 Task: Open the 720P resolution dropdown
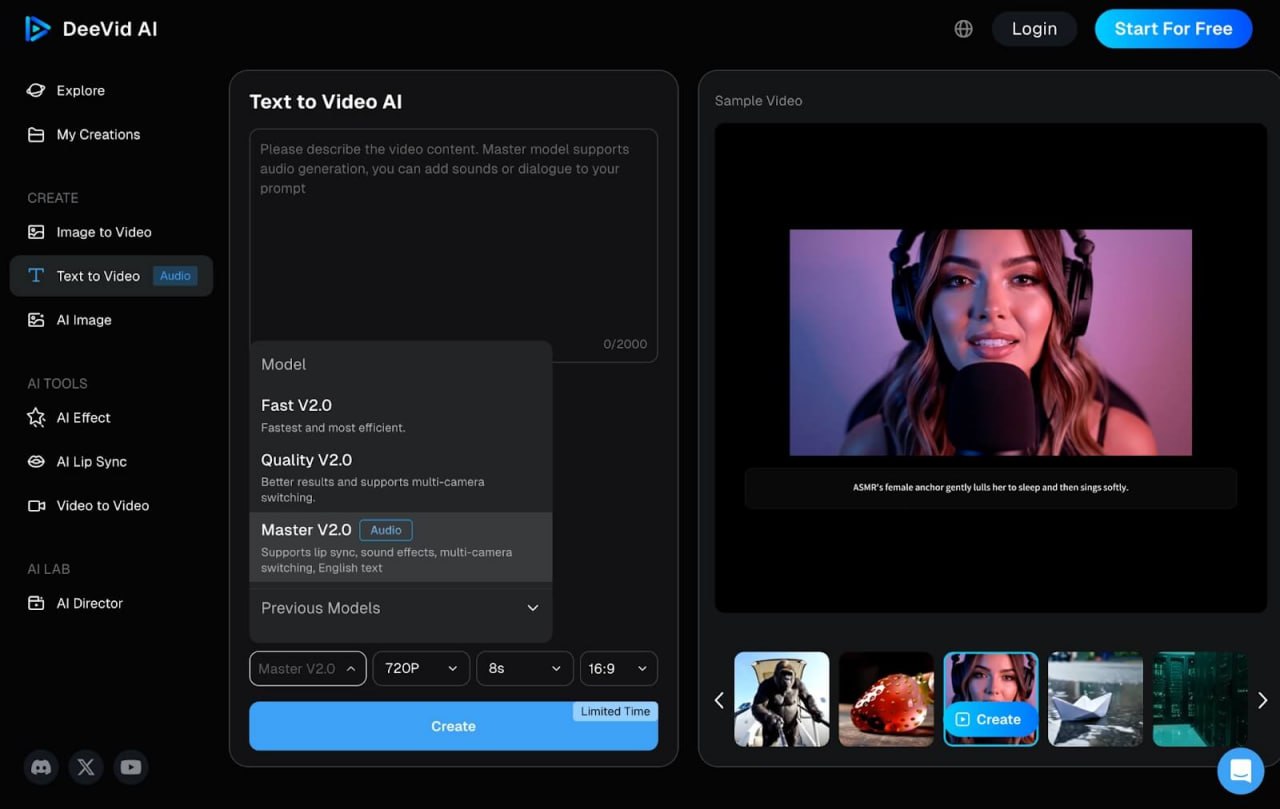coord(421,668)
